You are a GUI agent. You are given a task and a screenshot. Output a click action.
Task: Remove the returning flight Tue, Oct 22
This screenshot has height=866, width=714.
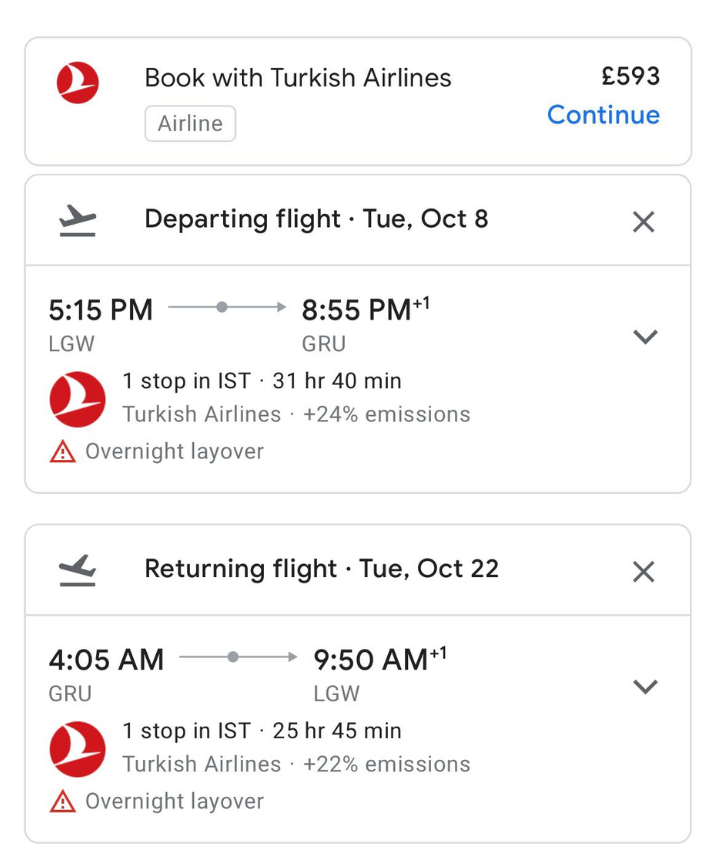click(644, 572)
